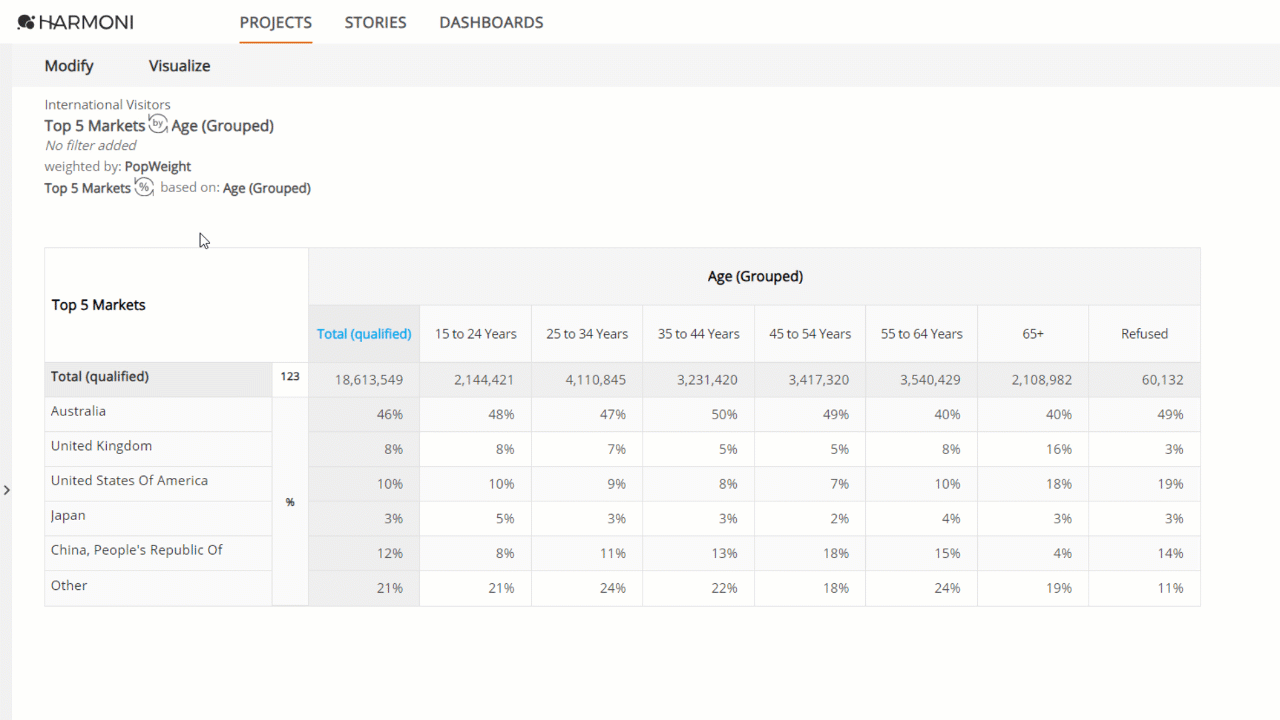Select the '55 to 64 Years' column header
Image resolution: width=1280 pixels, height=720 pixels.
(922, 334)
